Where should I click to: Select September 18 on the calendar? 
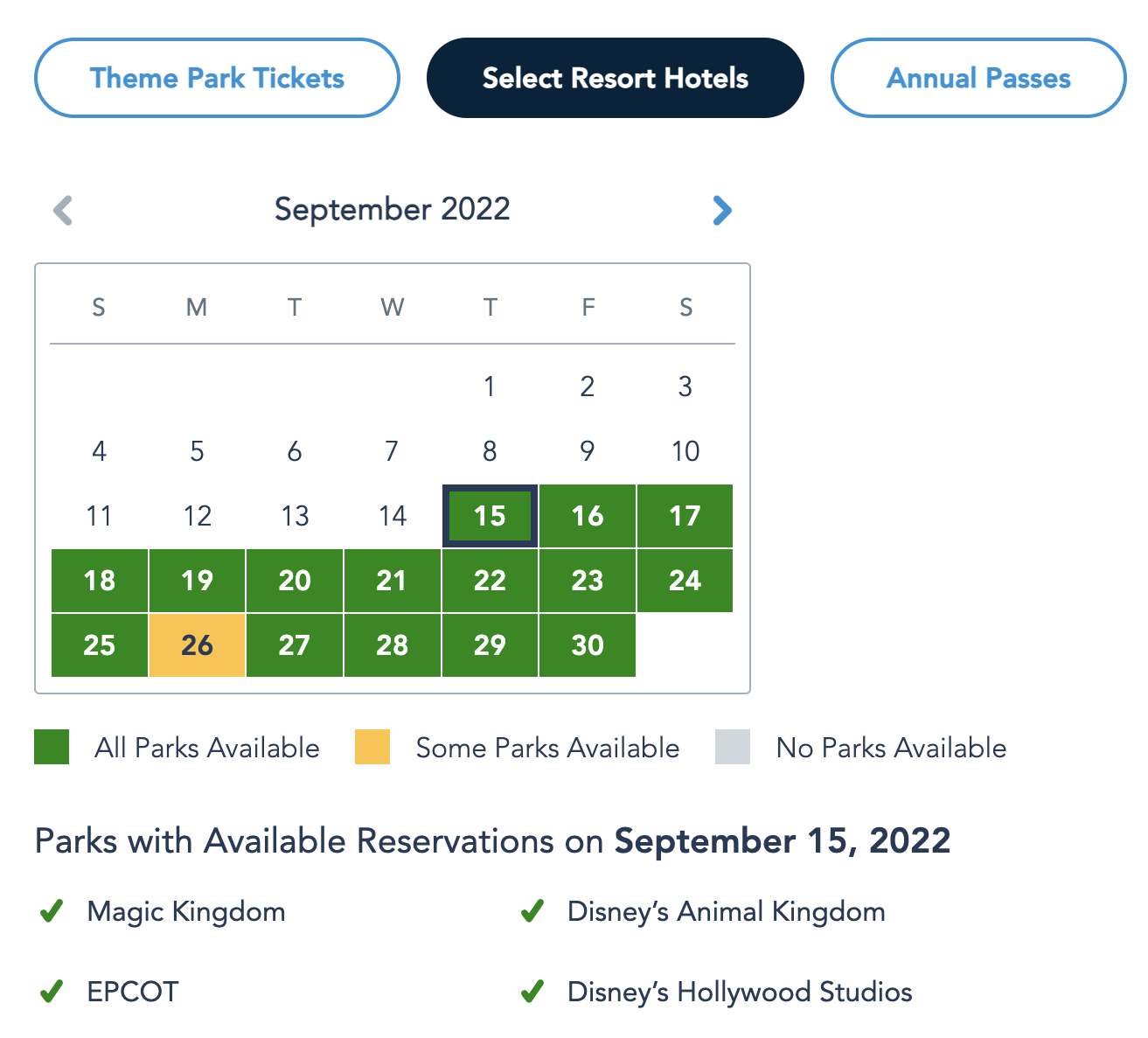(x=100, y=581)
